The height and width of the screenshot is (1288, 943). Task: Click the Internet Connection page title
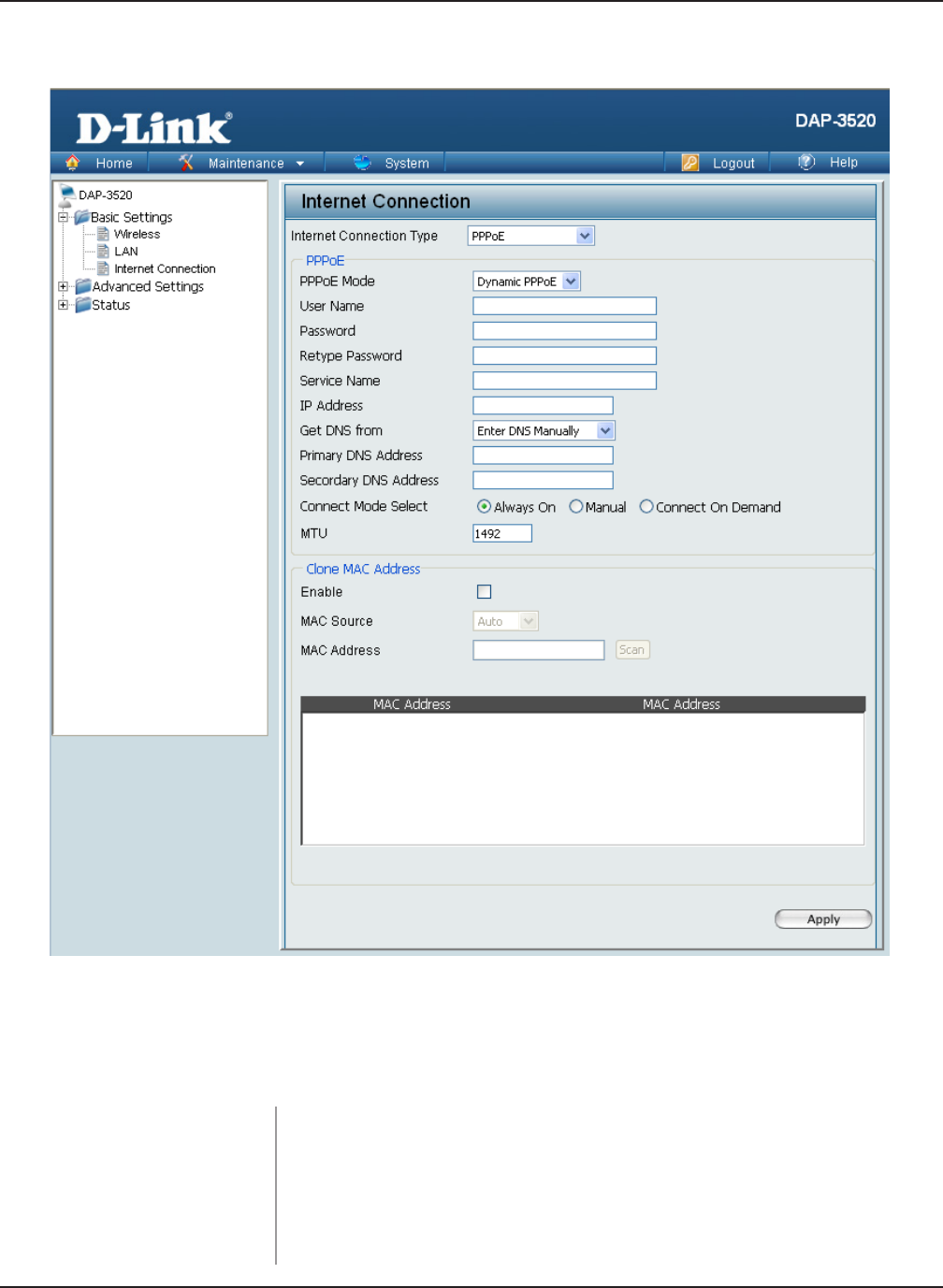pyautogui.click(x=385, y=201)
